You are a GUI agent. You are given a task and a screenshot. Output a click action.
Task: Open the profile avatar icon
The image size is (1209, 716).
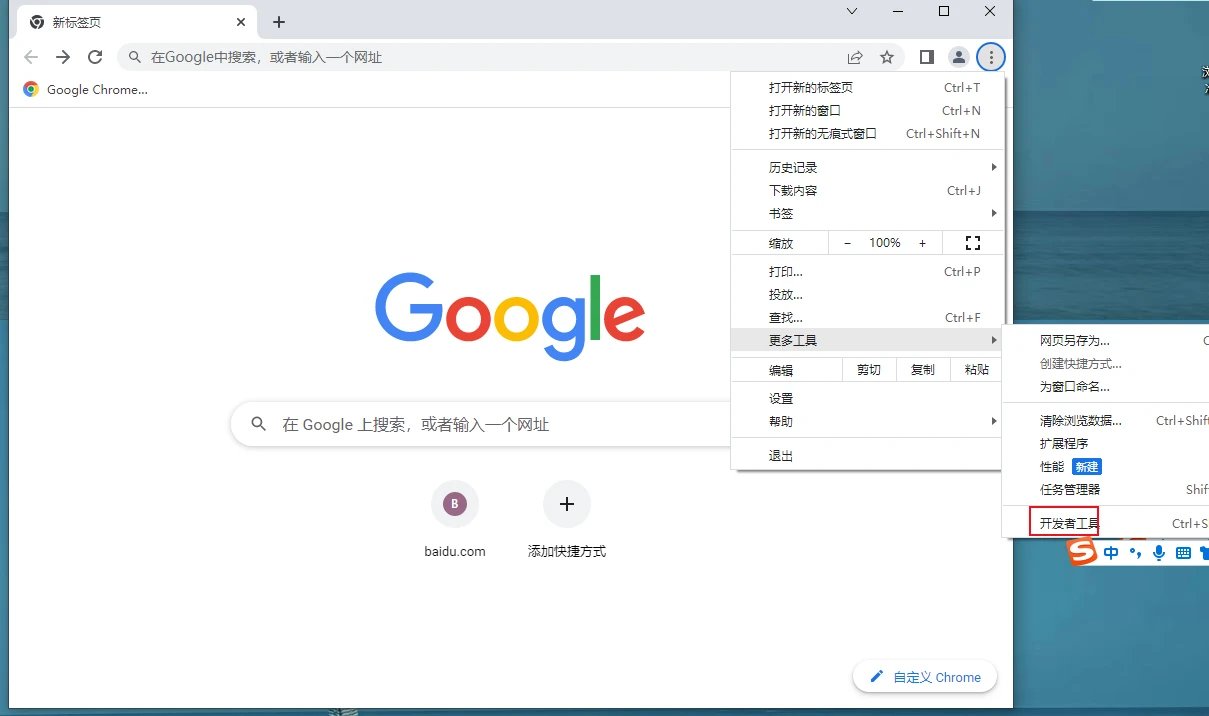(x=958, y=57)
